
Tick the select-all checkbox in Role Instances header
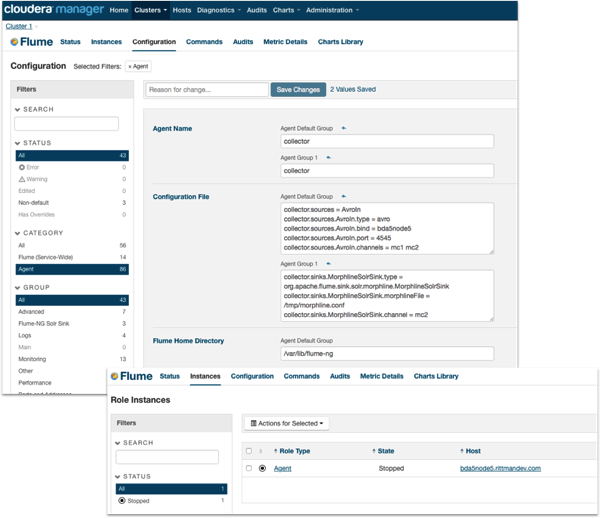point(249,451)
